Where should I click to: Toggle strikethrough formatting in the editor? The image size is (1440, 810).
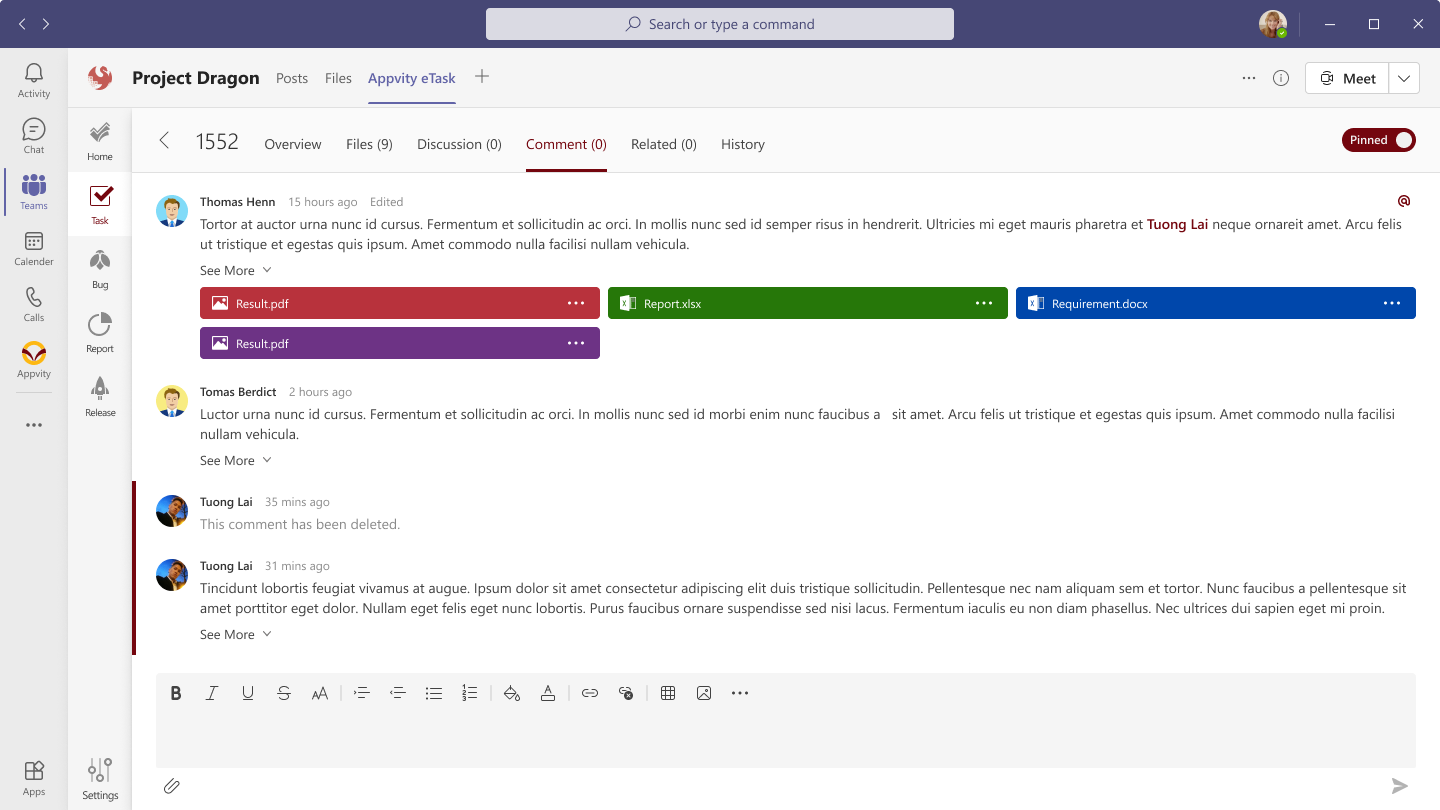[x=284, y=692]
